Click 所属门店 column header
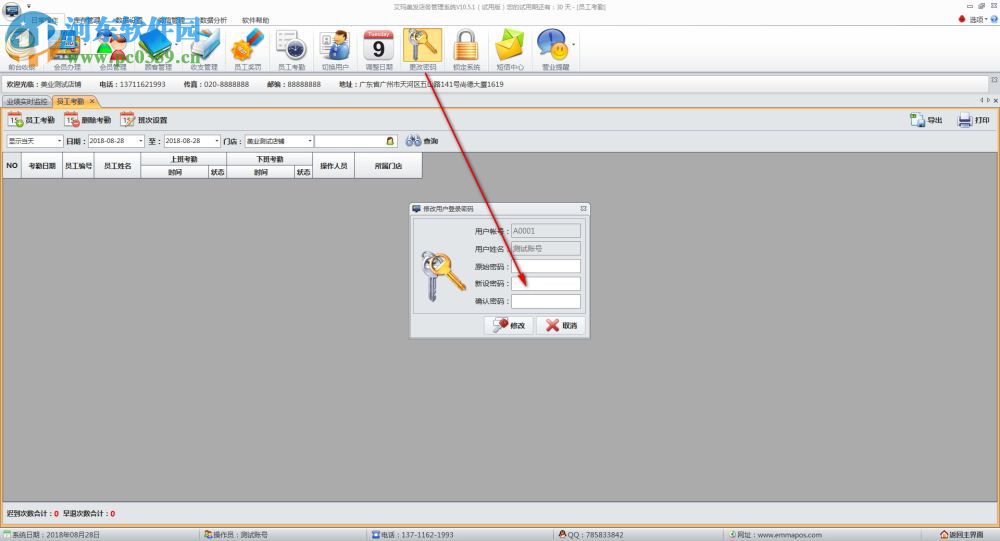 tap(388, 165)
